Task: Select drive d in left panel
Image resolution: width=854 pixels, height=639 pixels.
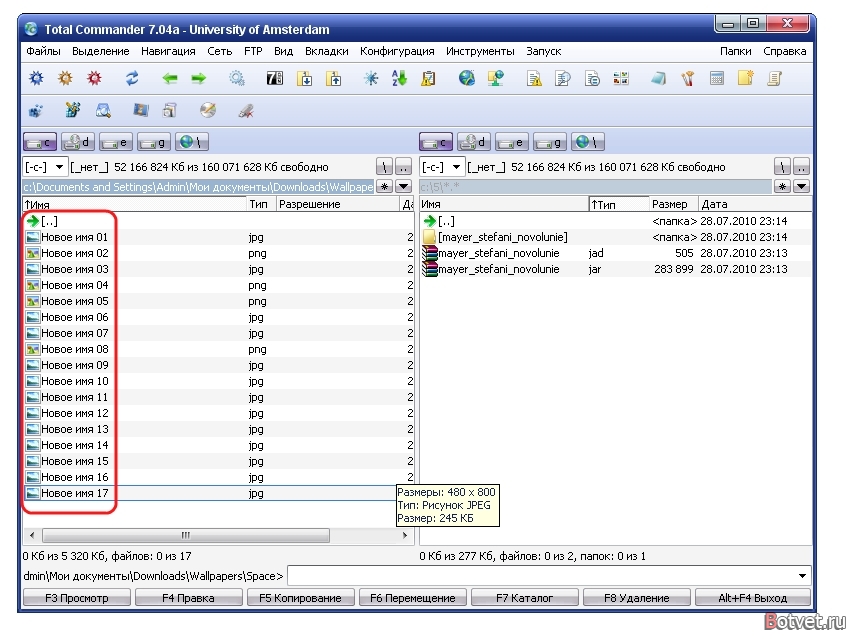Action: [x=78, y=142]
